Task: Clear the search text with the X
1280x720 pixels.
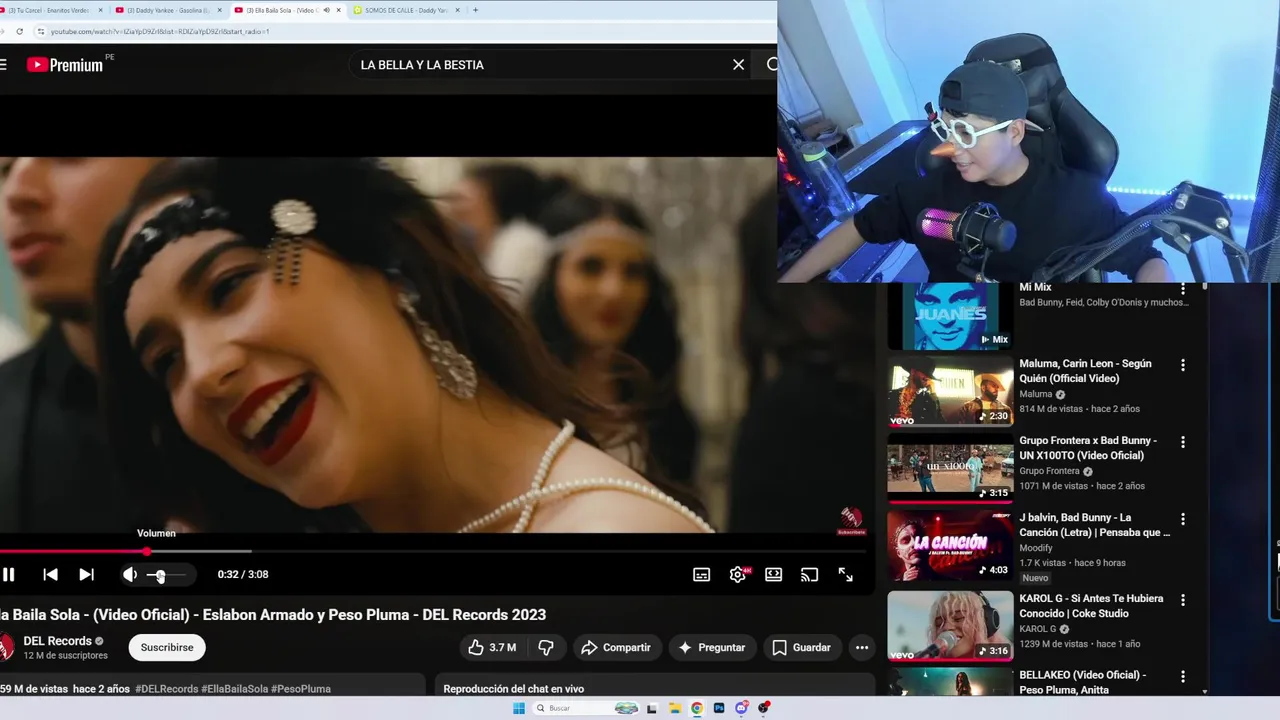Action: pos(738,64)
